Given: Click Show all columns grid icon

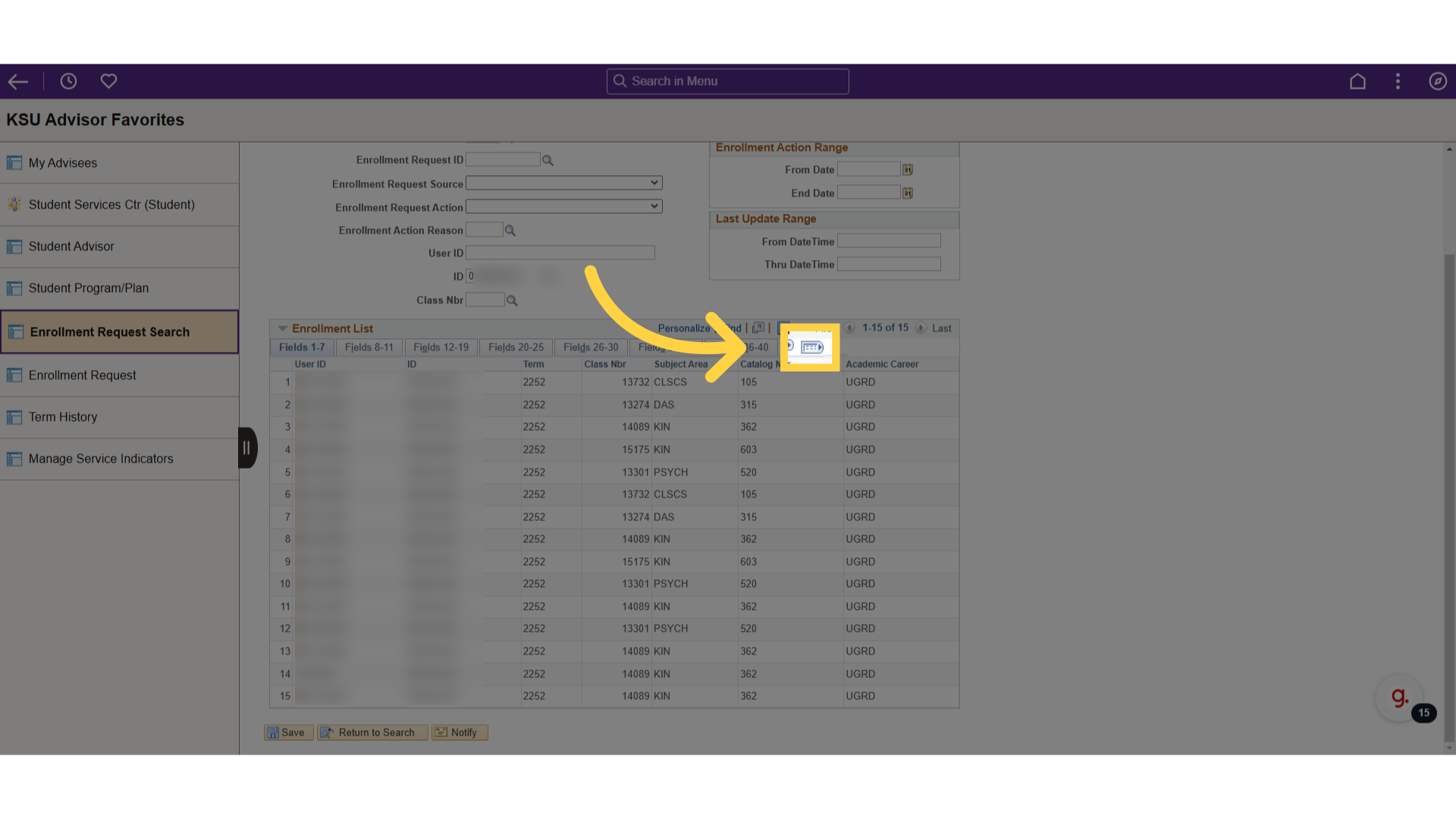Looking at the screenshot, I should (x=812, y=347).
